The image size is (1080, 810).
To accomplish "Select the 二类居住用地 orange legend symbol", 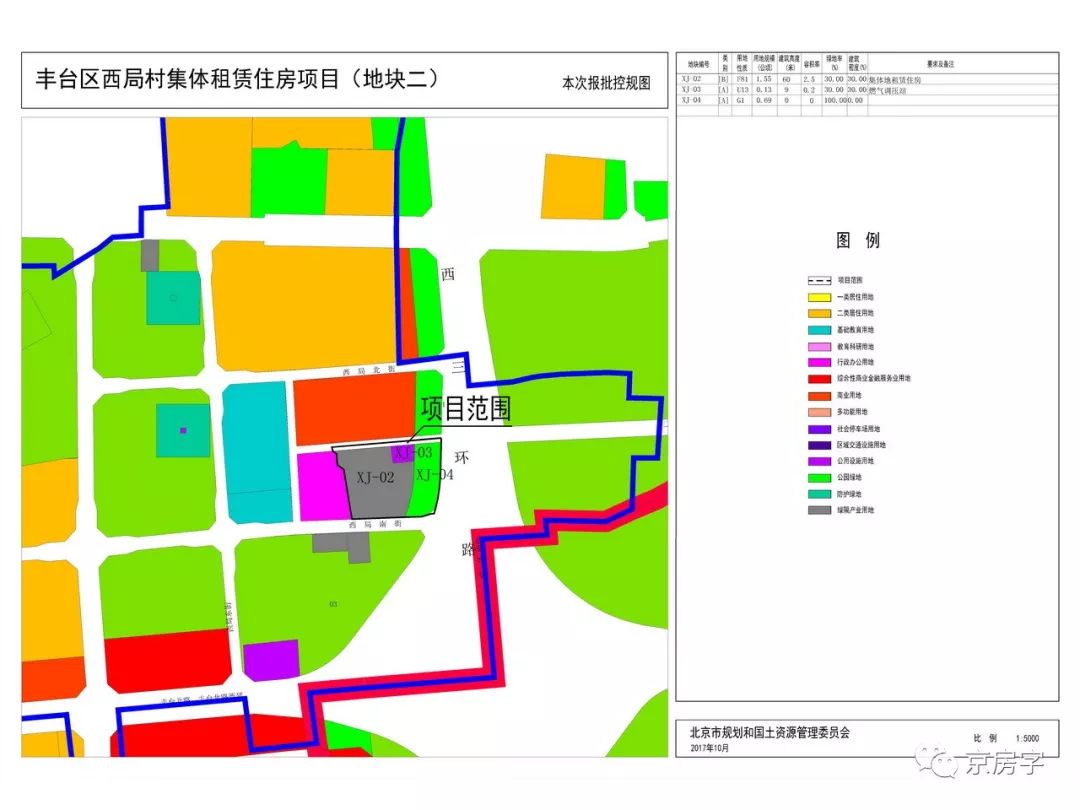I will point(818,312).
